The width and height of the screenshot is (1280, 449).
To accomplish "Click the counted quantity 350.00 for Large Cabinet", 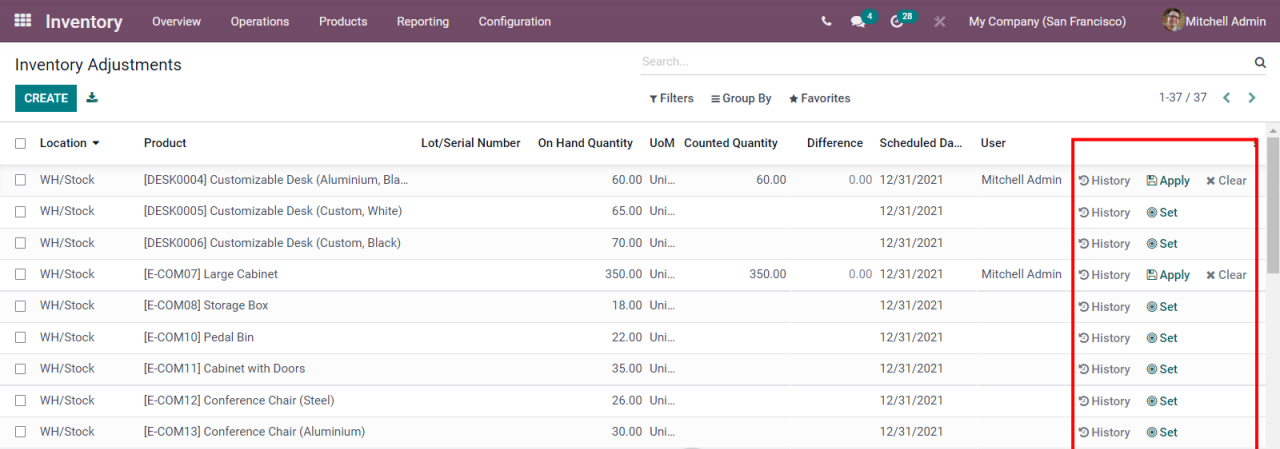I will point(768,274).
